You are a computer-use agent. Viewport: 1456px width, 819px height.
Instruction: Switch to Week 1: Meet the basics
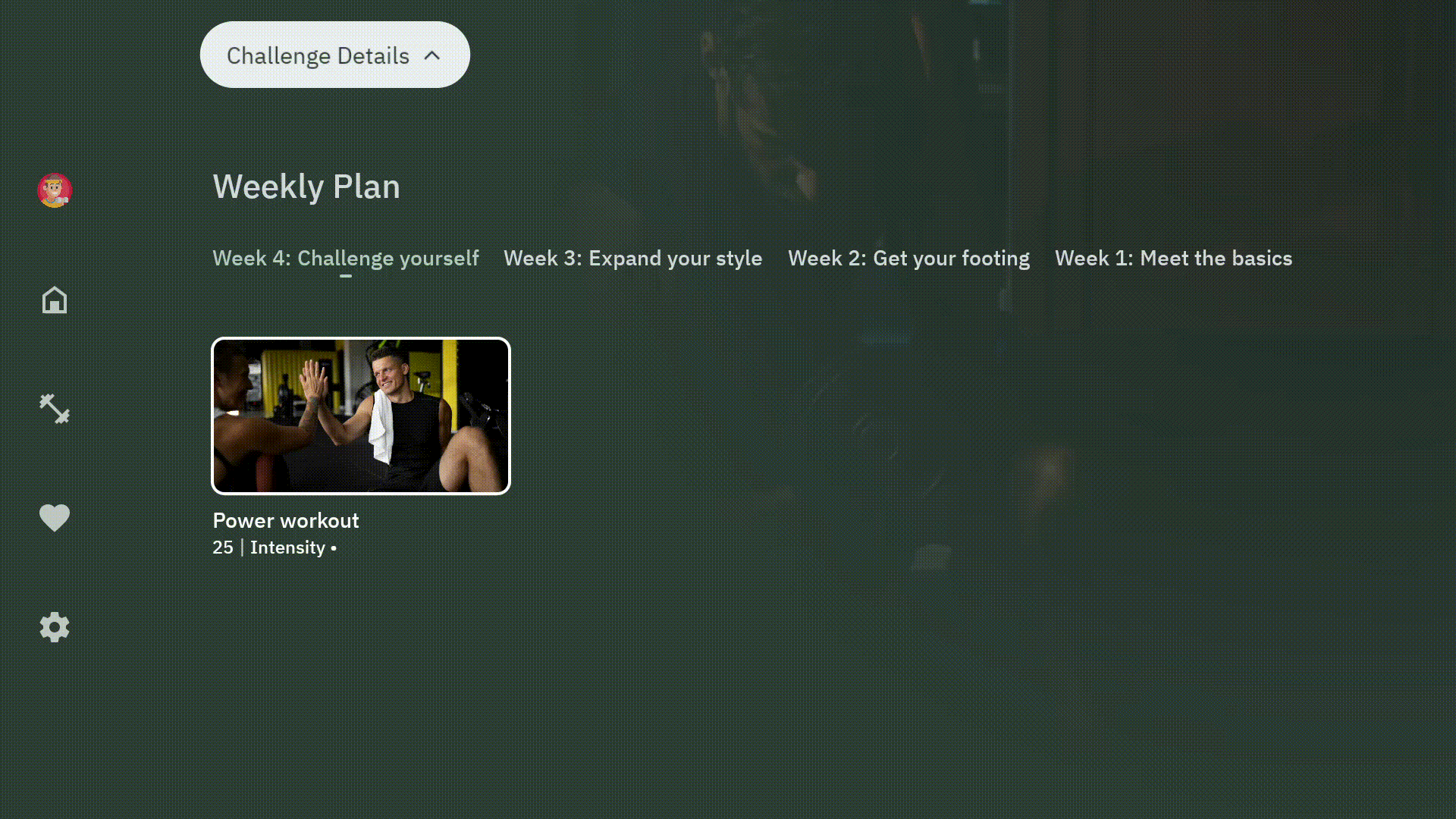(1173, 259)
